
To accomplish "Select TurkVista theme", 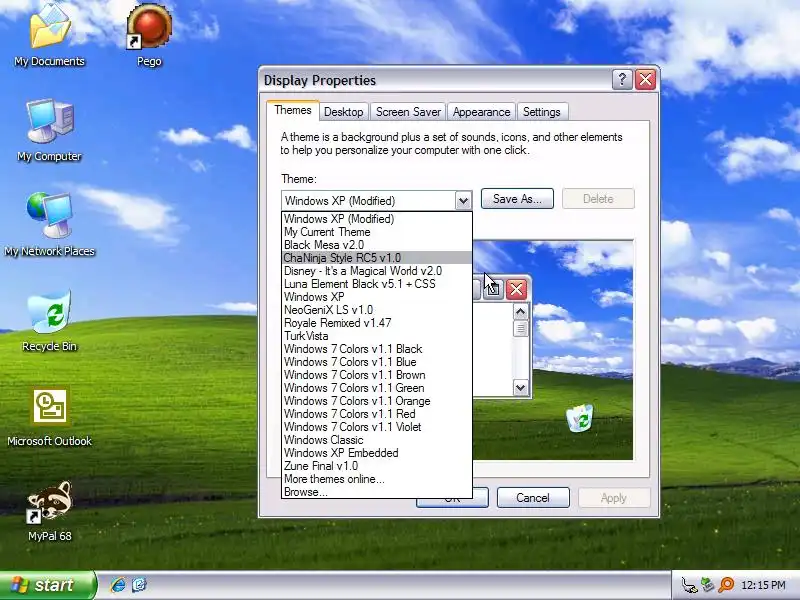I will [377, 336].
